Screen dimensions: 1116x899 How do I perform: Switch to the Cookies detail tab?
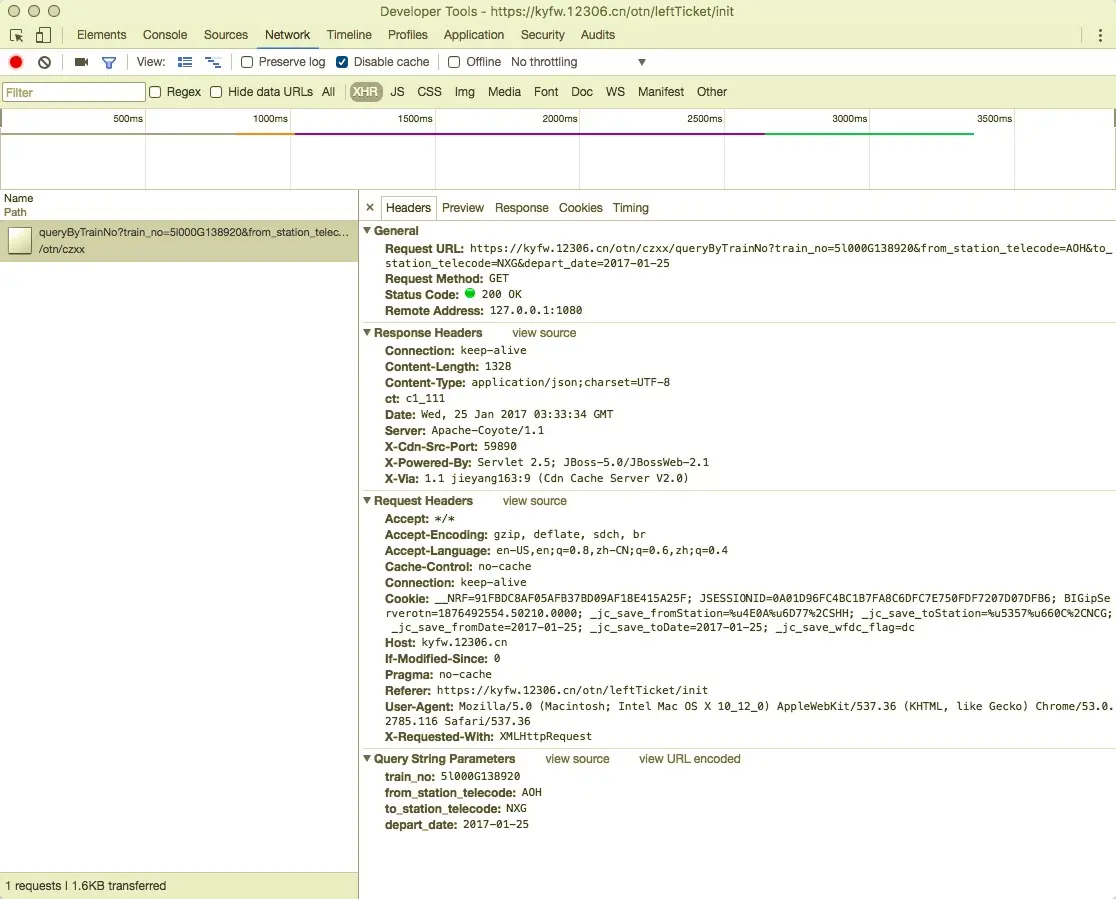pyautogui.click(x=581, y=208)
